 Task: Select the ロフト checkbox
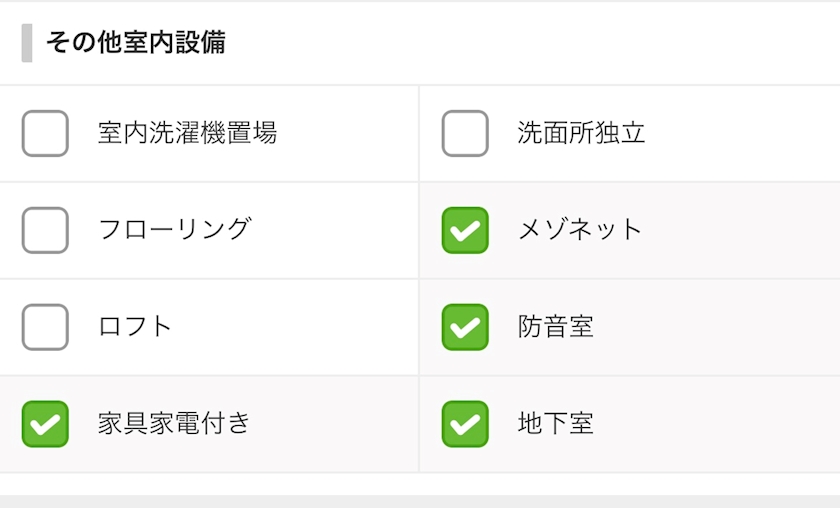pos(45,327)
